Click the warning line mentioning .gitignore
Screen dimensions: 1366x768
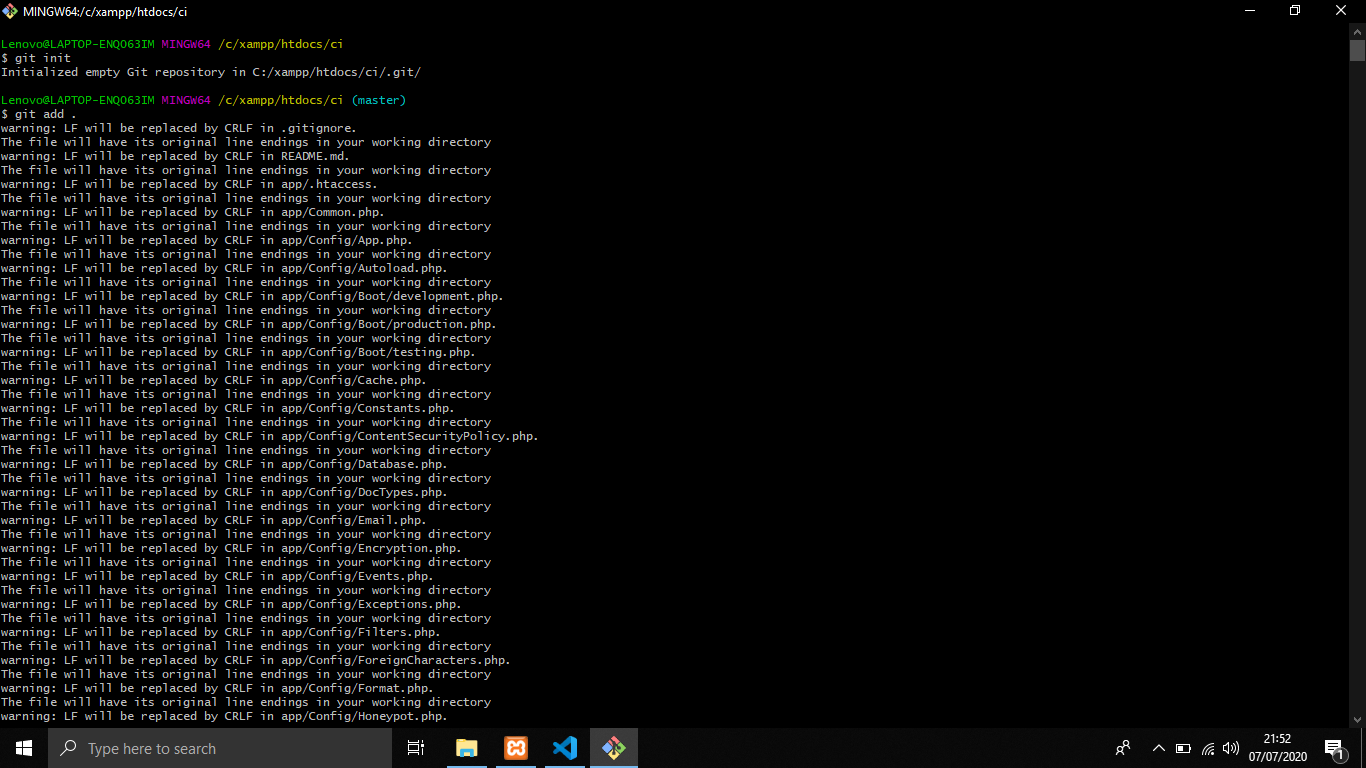click(179, 128)
